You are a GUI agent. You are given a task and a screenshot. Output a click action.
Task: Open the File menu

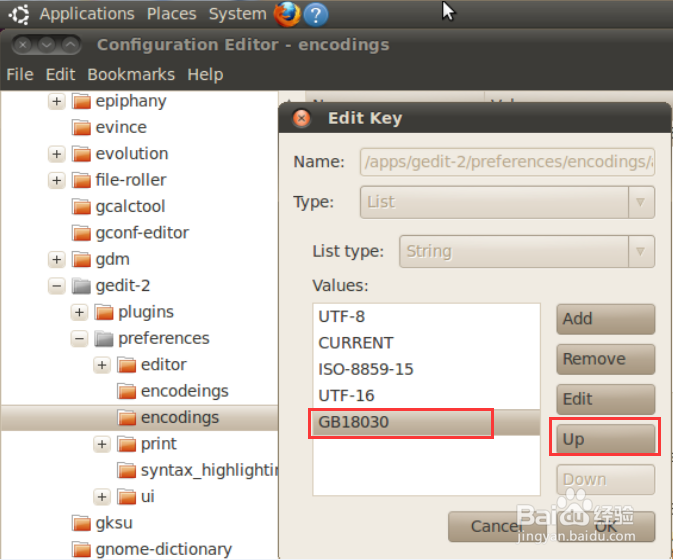coord(20,75)
